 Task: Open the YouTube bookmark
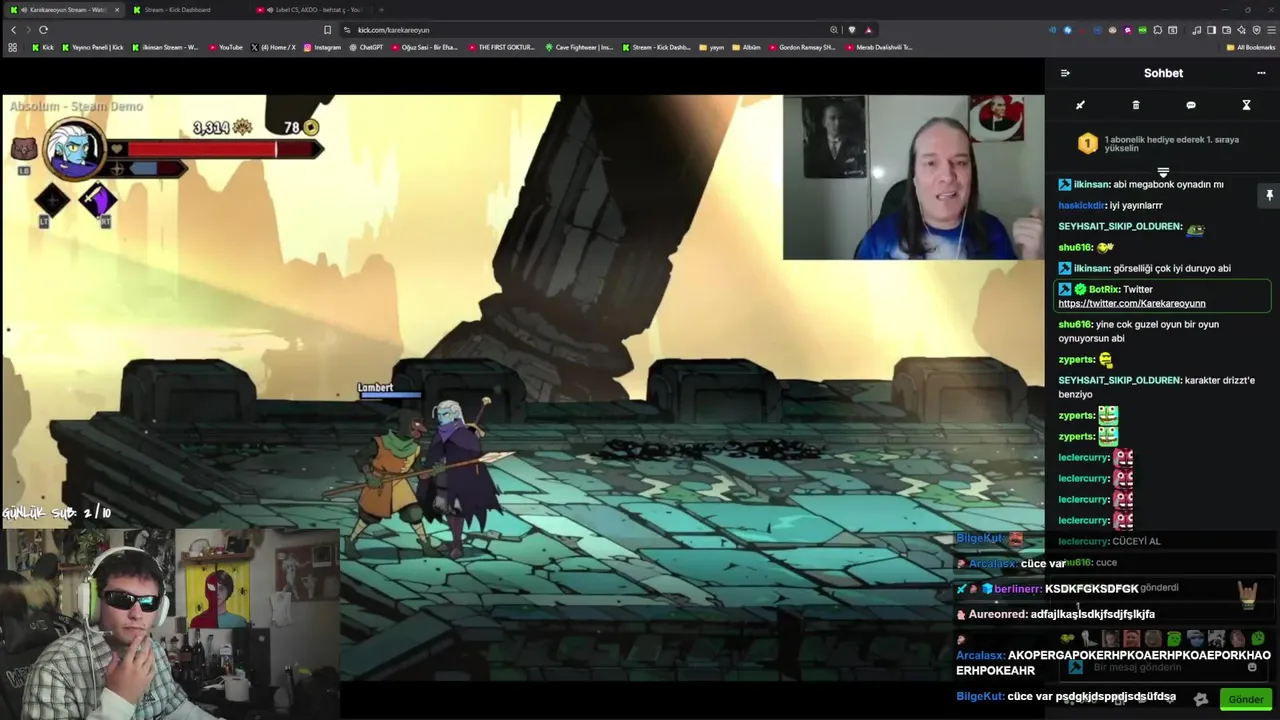point(226,47)
